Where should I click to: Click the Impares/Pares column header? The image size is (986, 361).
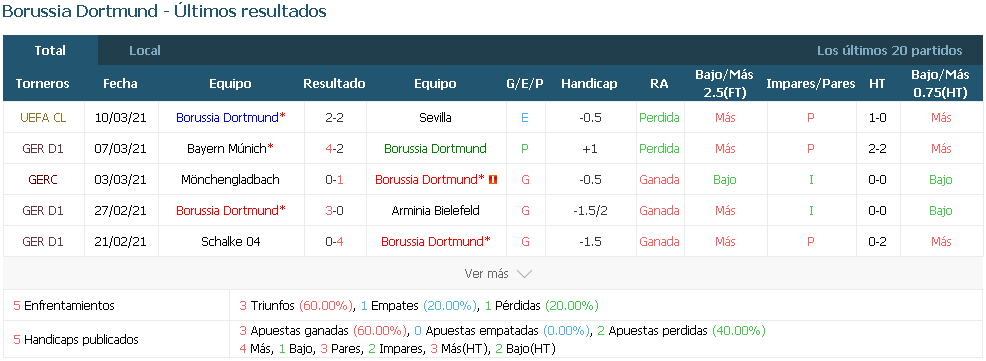click(811, 84)
